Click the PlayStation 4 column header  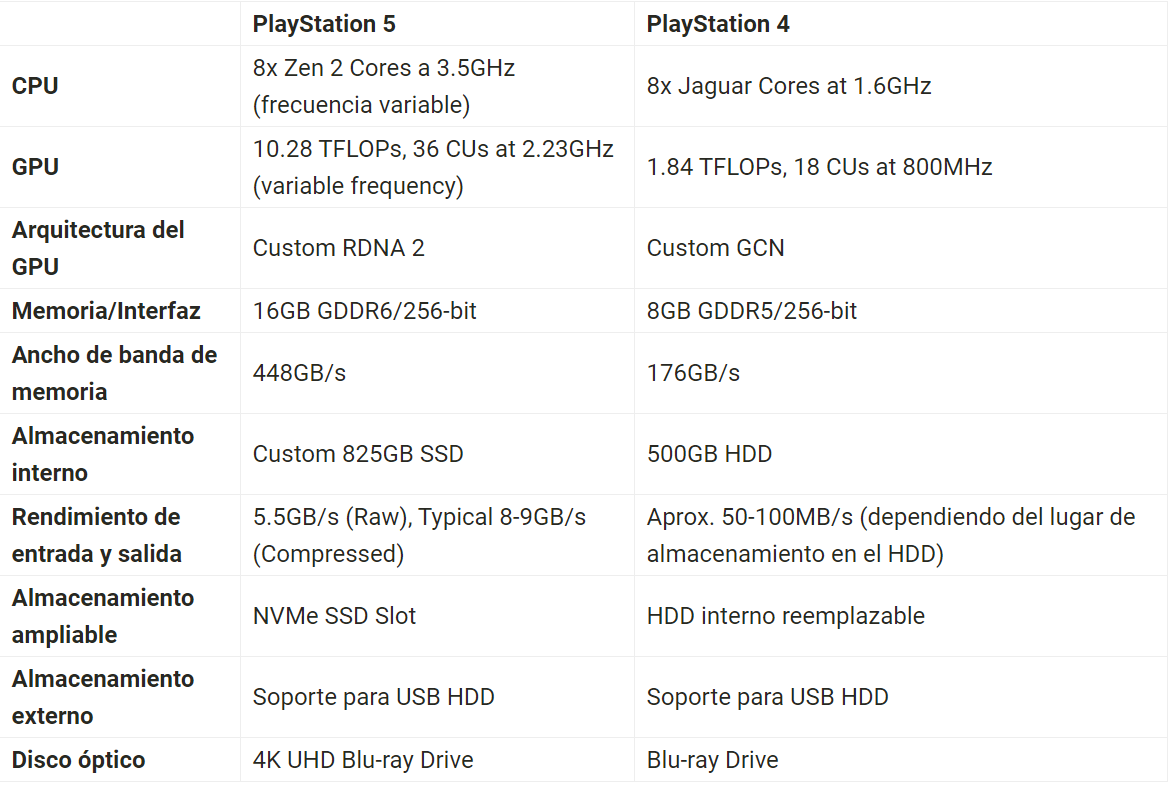pyautogui.click(x=718, y=24)
